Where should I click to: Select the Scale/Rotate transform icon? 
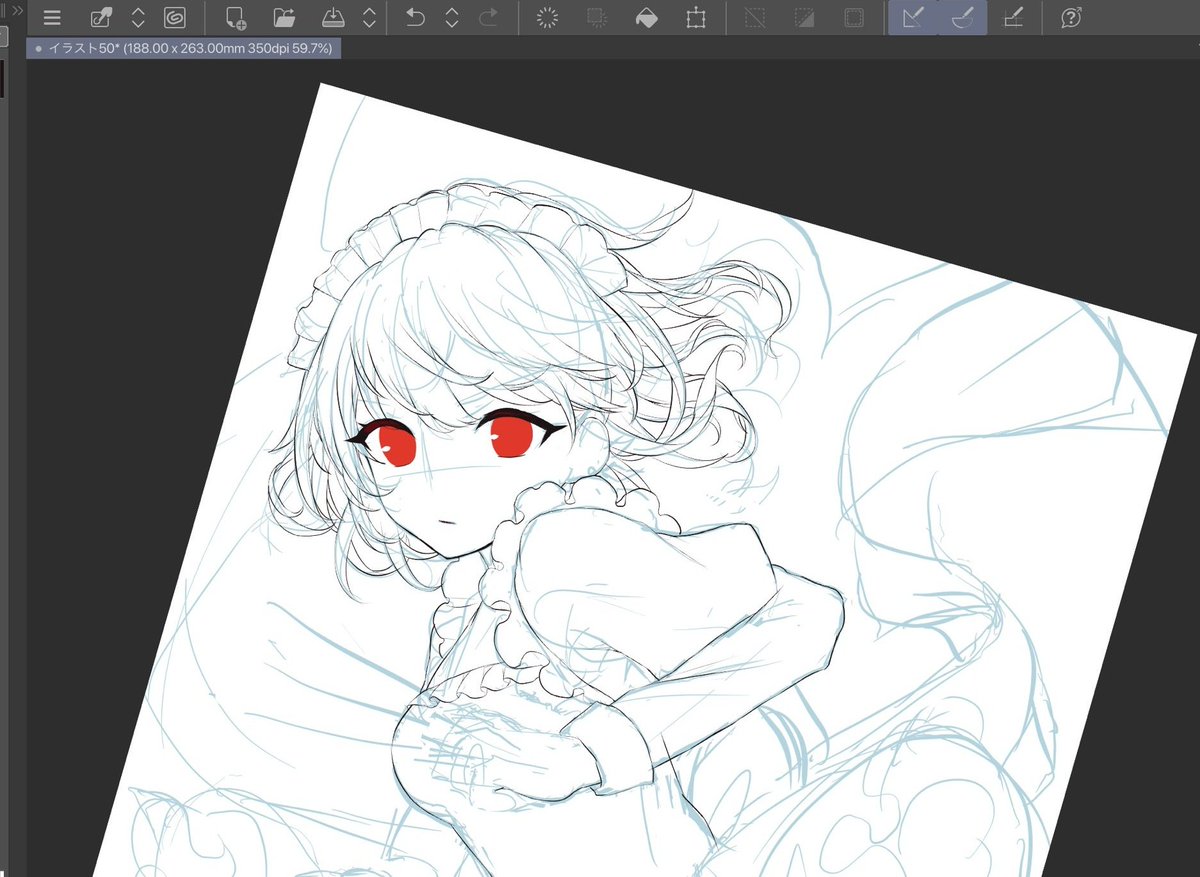coord(696,18)
